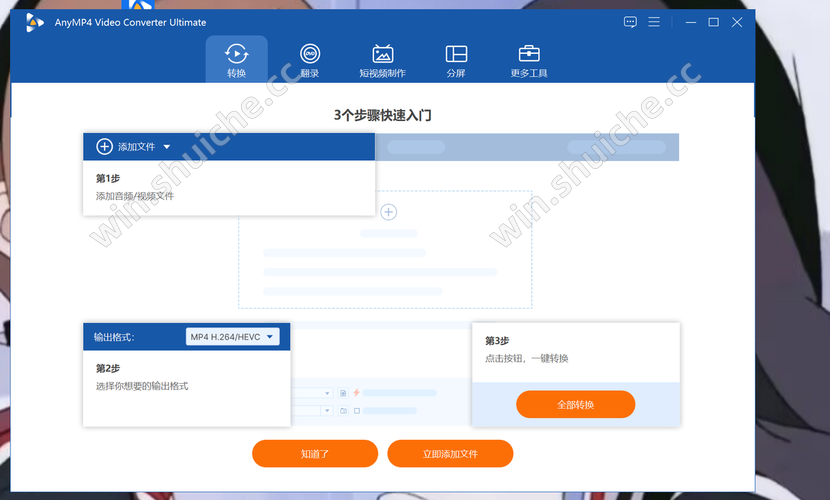
Task: Switch to the 翻录 ripper tab
Action: tap(310, 60)
